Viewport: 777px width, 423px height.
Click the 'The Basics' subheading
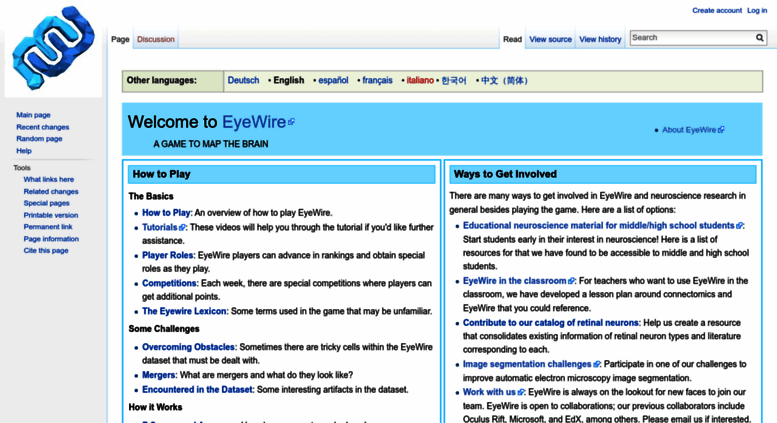(x=151, y=197)
